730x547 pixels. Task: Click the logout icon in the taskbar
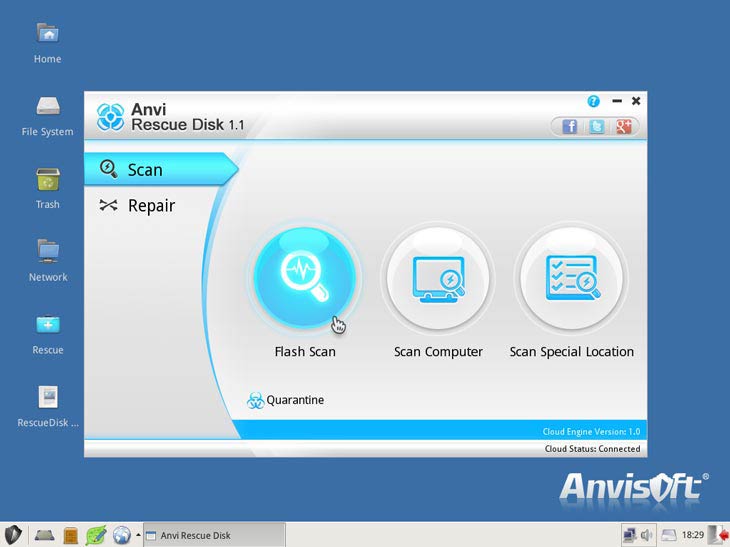pyautogui.click(x=718, y=535)
